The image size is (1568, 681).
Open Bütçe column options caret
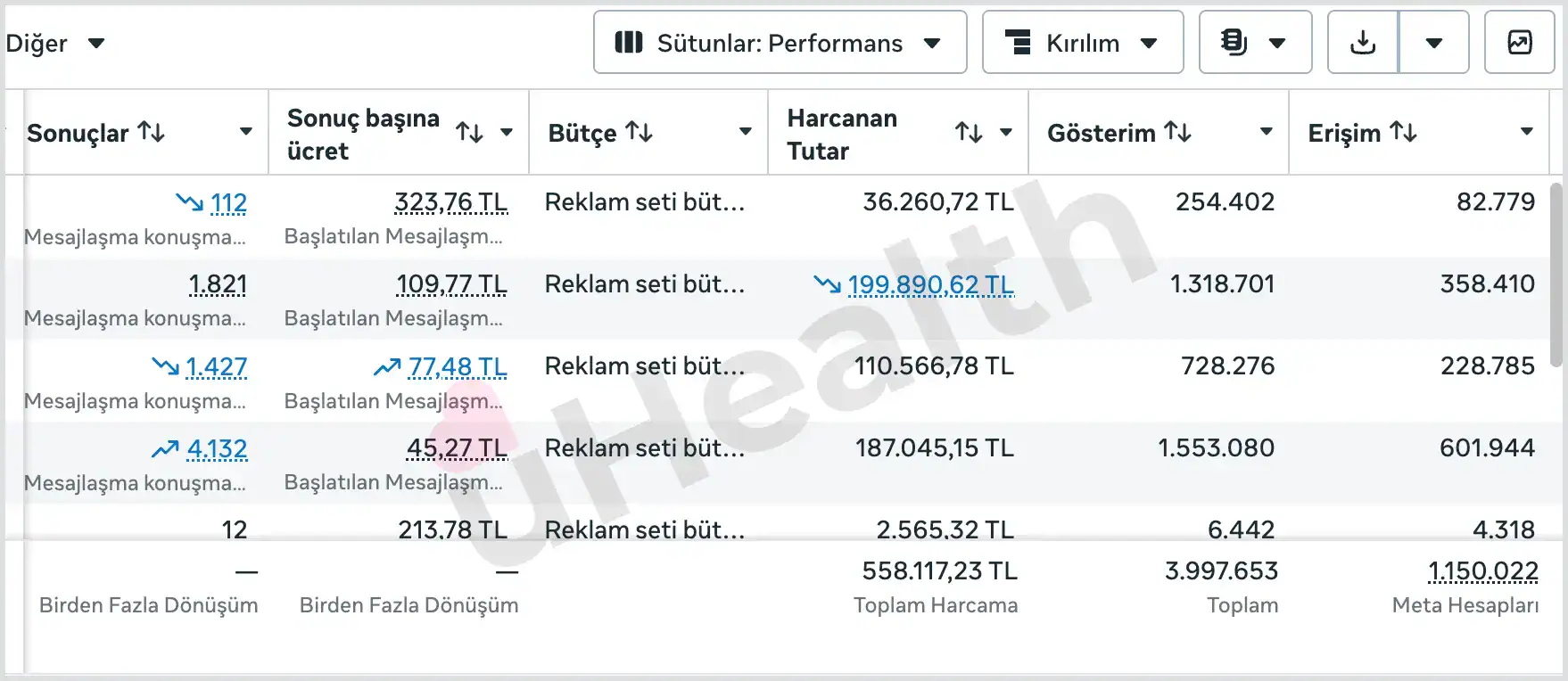pyautogui.click(x=746, y=132)
